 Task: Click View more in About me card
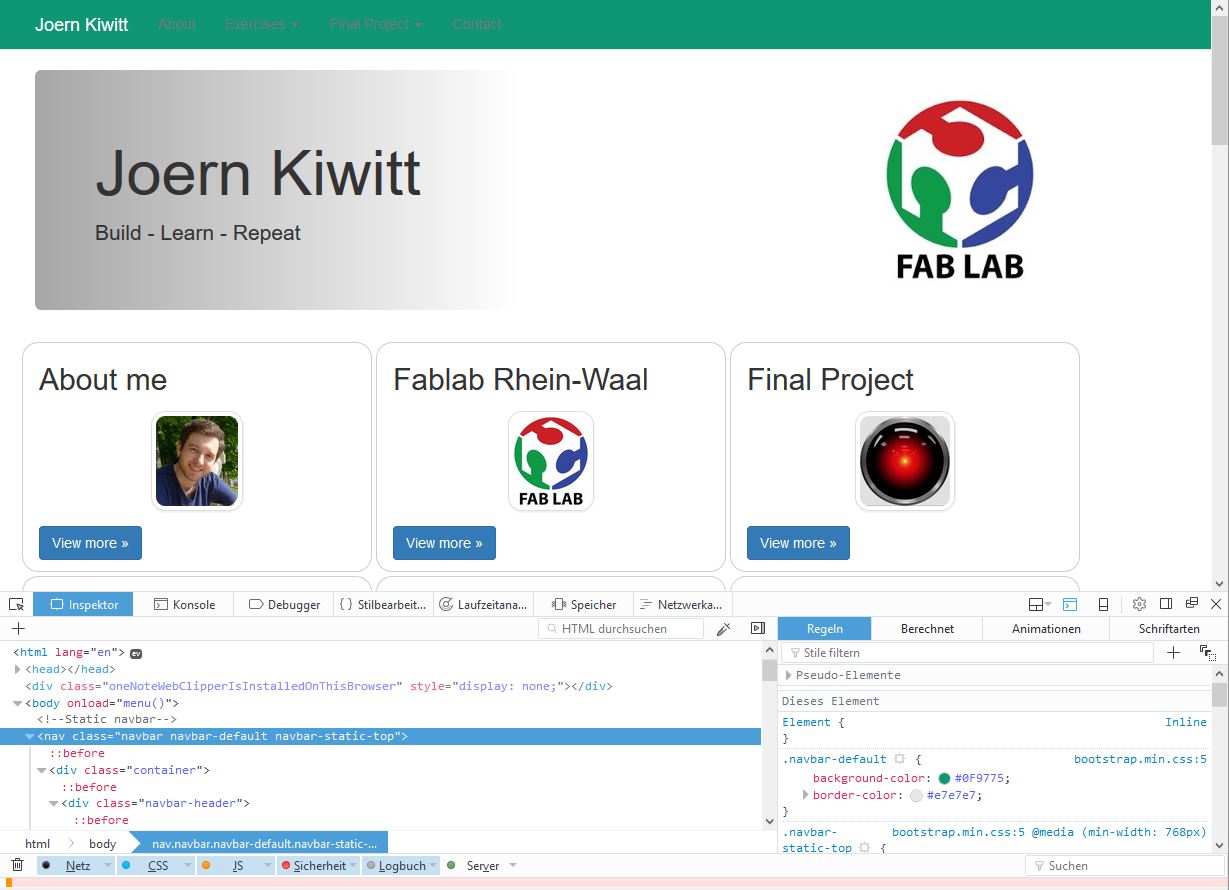(x=90, y=543)
